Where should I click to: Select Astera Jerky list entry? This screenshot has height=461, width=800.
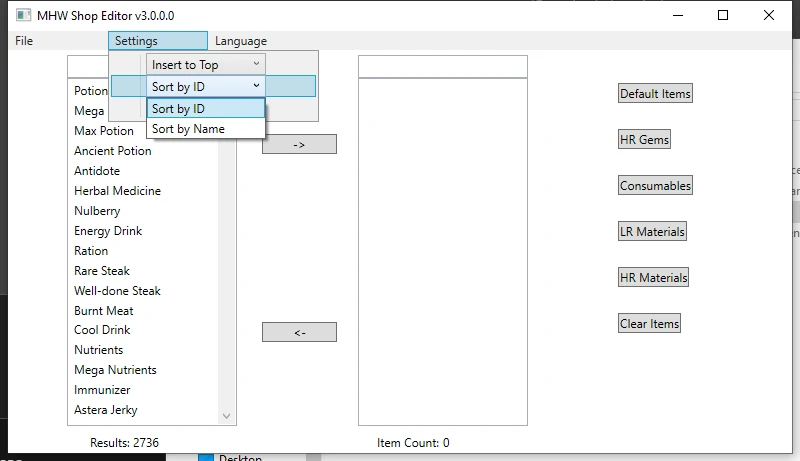[x=106, y=410]
